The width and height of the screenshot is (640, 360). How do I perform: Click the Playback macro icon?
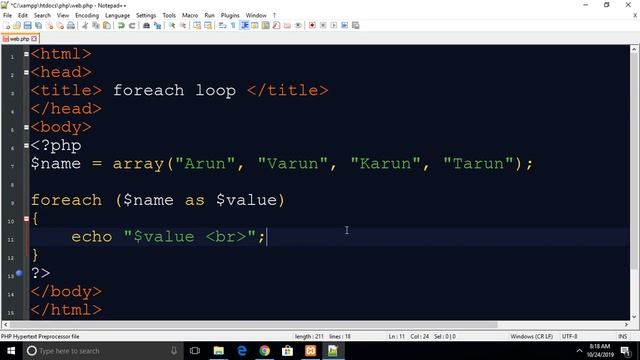coord(334,25)
